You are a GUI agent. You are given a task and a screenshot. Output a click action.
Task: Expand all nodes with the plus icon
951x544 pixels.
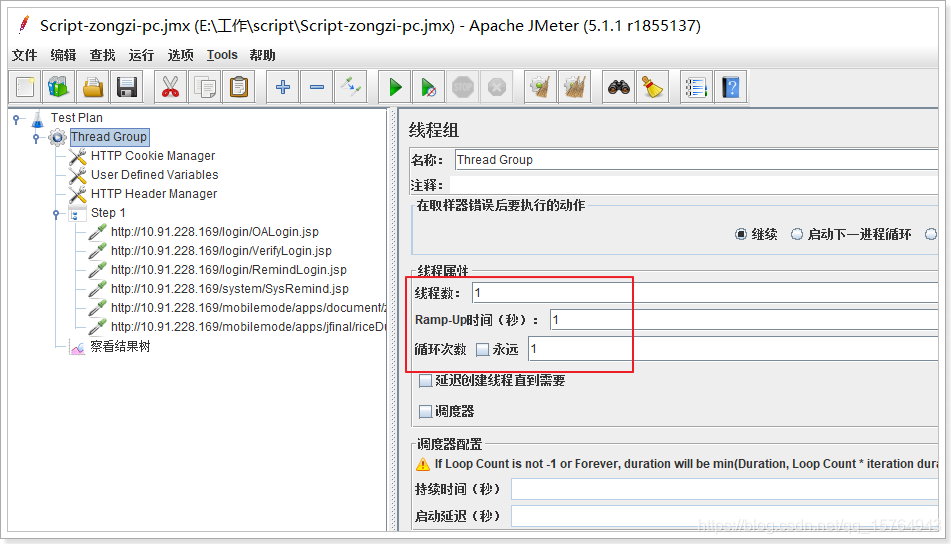coord(283,87)
